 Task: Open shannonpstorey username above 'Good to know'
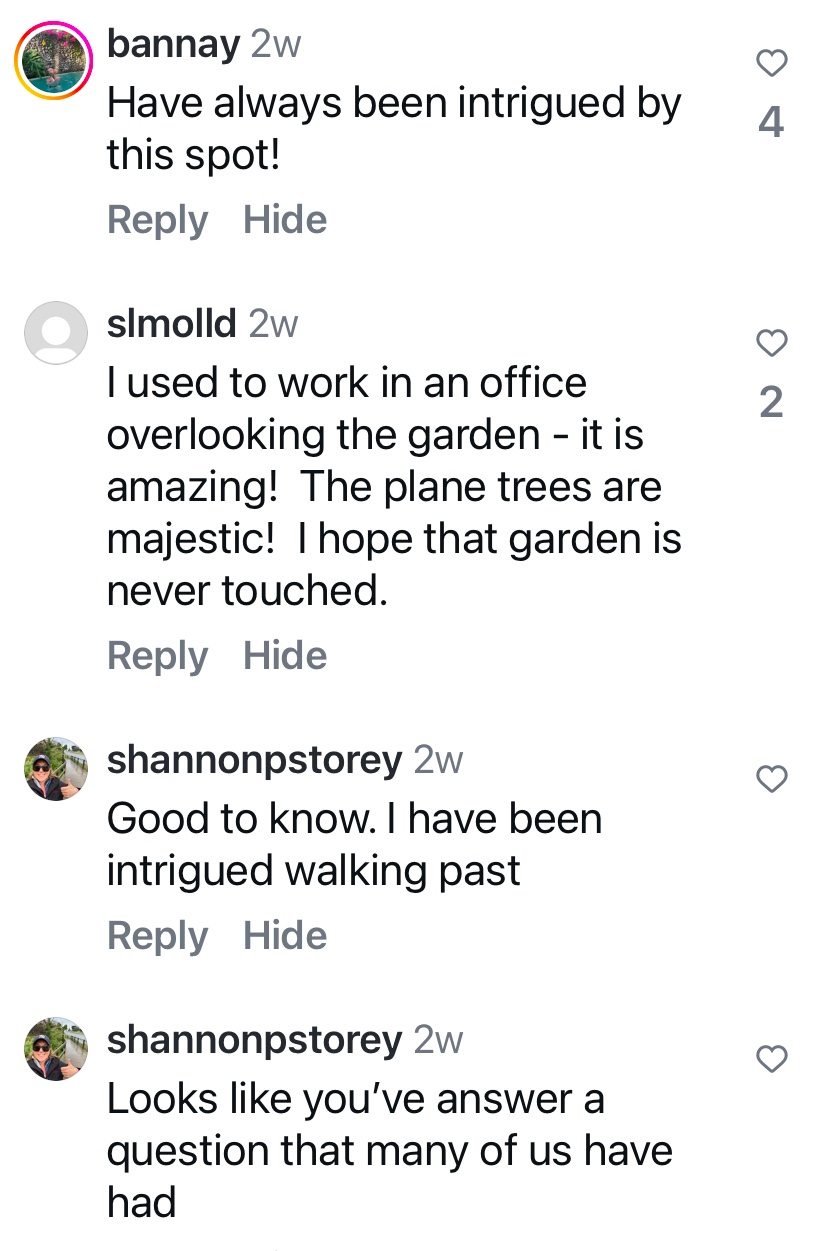pos(254,761)
